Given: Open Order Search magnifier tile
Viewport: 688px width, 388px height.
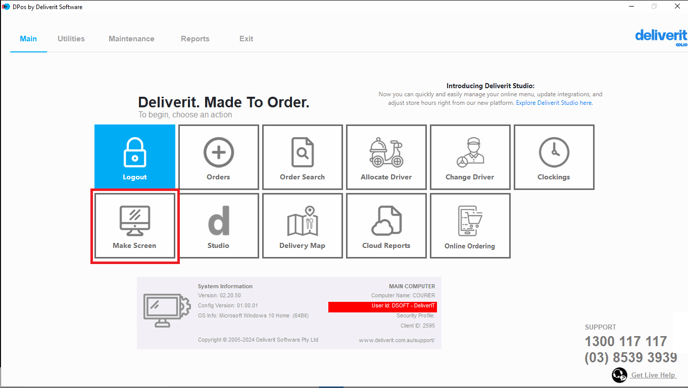Looking at the screenshot, I should click(302, 157).
